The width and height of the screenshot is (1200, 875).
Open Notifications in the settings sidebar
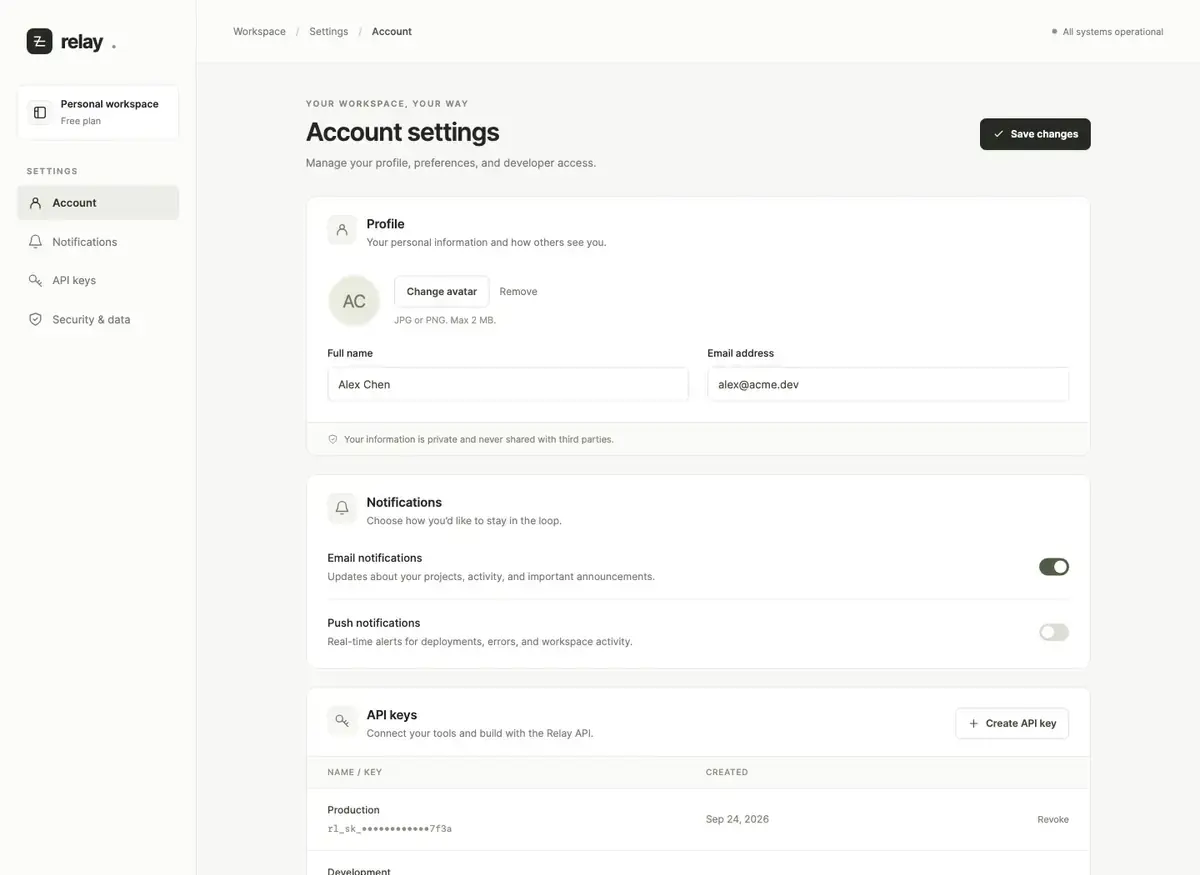98,242
